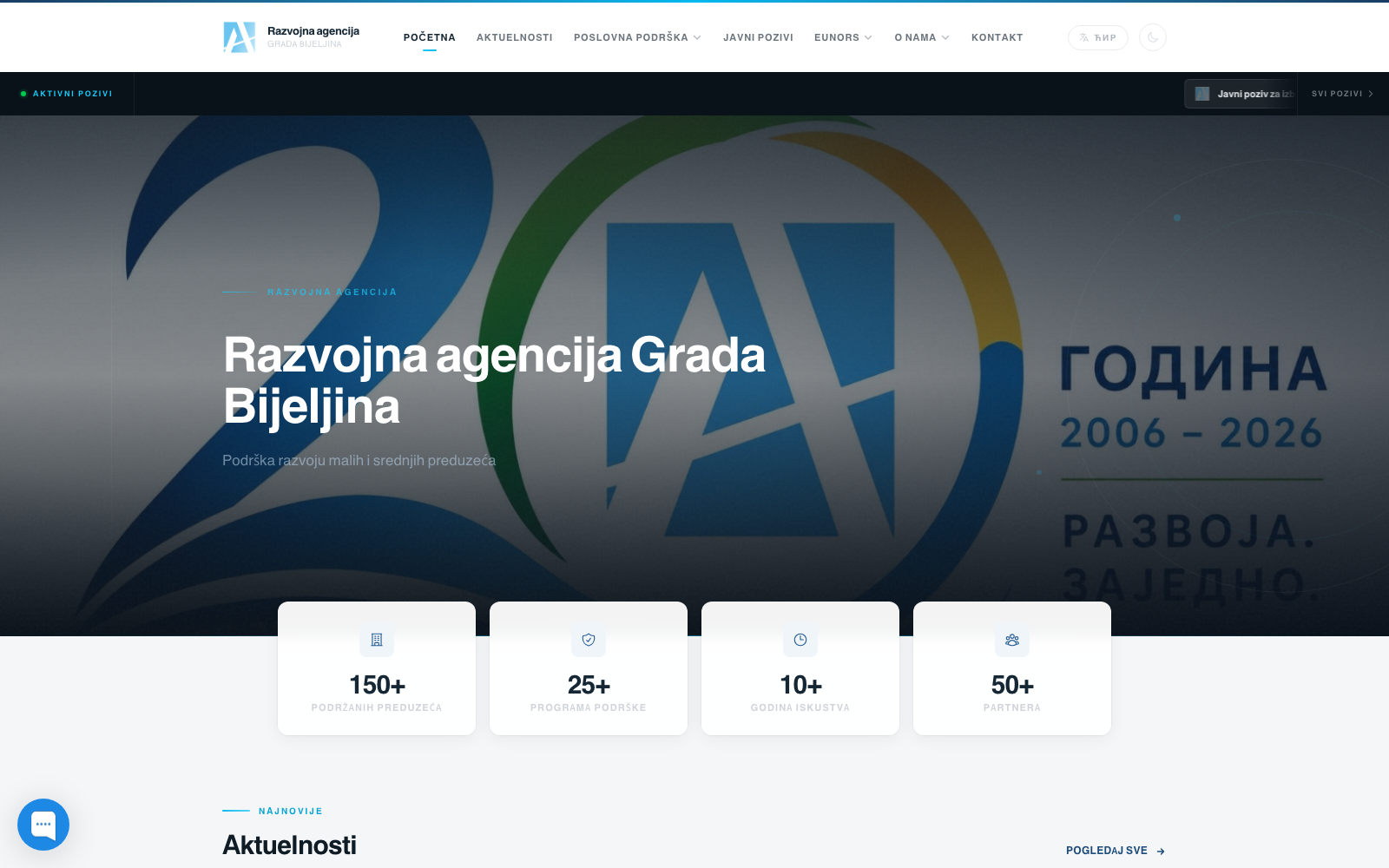Click the hero heading Razvojna agencija Grada Bijeljina
This screenshot has width=1389, height=868.
494,380
